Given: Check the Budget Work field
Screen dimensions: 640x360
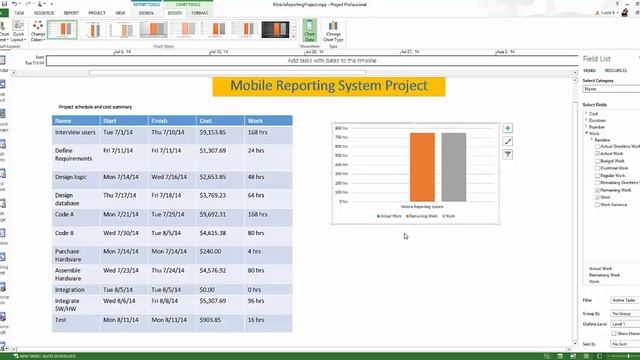Looking at the screenshot, I should pyautogui.click(x=597, y=161).
